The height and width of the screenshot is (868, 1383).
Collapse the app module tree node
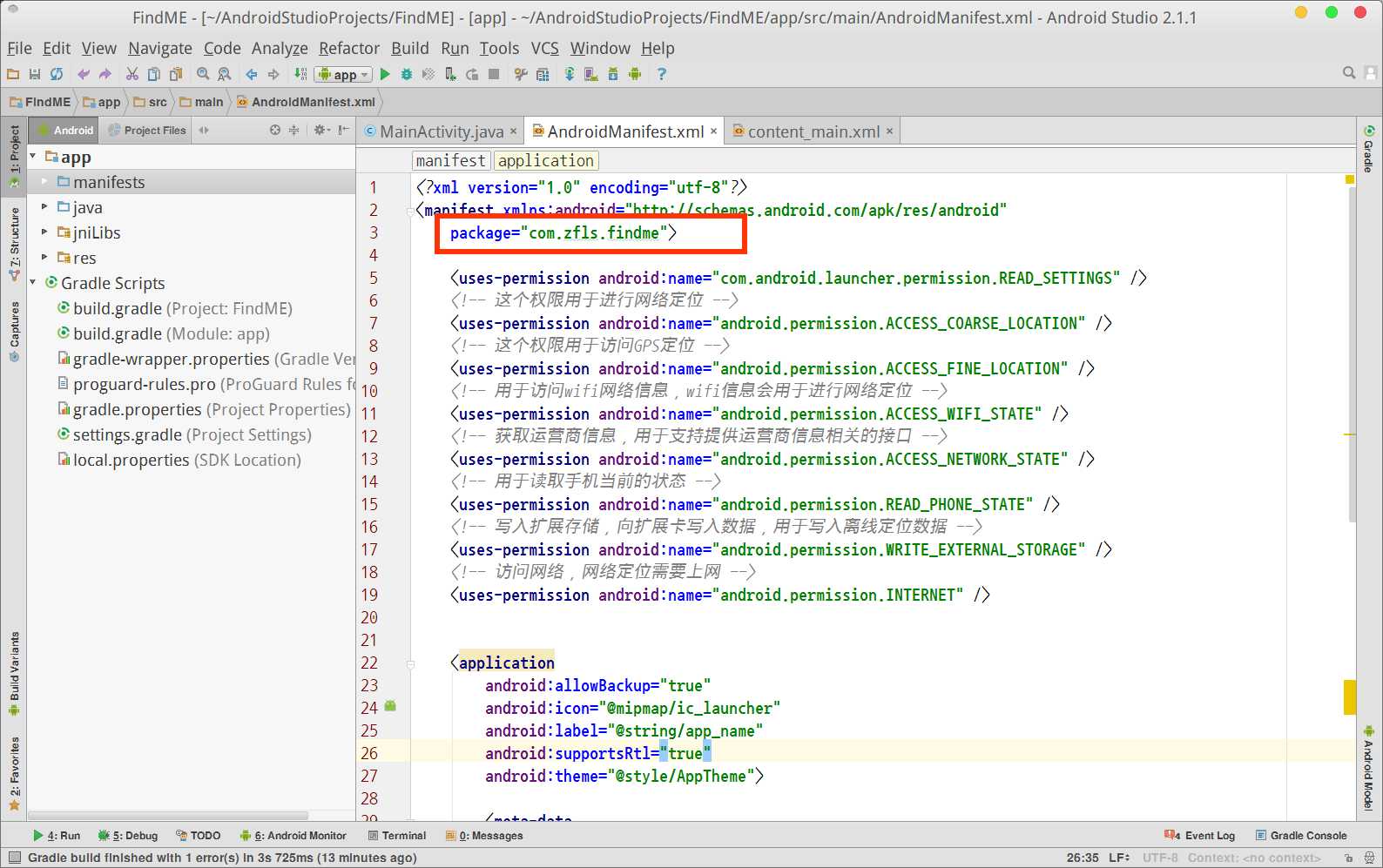pos(33,157)
